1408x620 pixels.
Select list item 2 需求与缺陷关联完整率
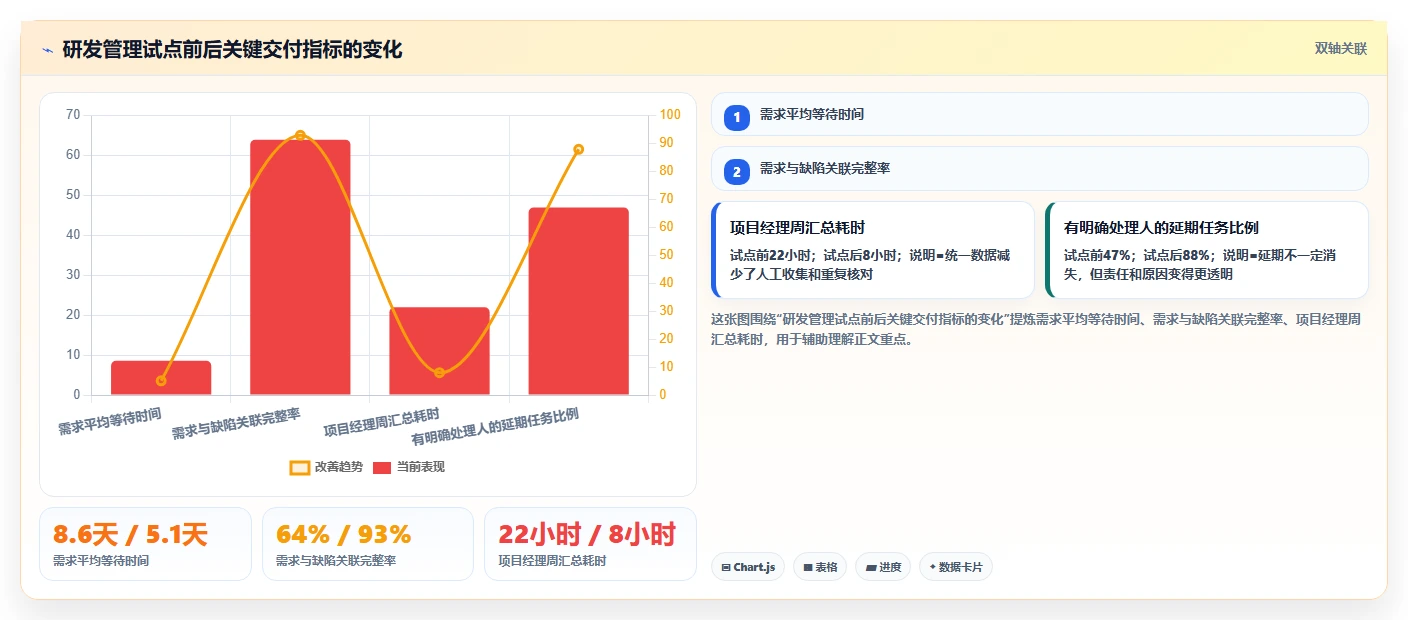click(1039, 169)
